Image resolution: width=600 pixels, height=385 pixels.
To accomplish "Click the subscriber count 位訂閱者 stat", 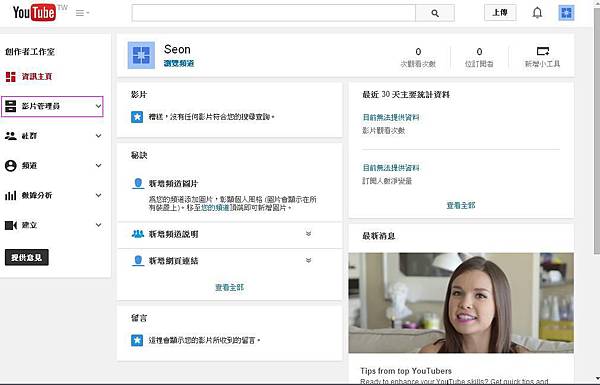I will tap(479, 58).
